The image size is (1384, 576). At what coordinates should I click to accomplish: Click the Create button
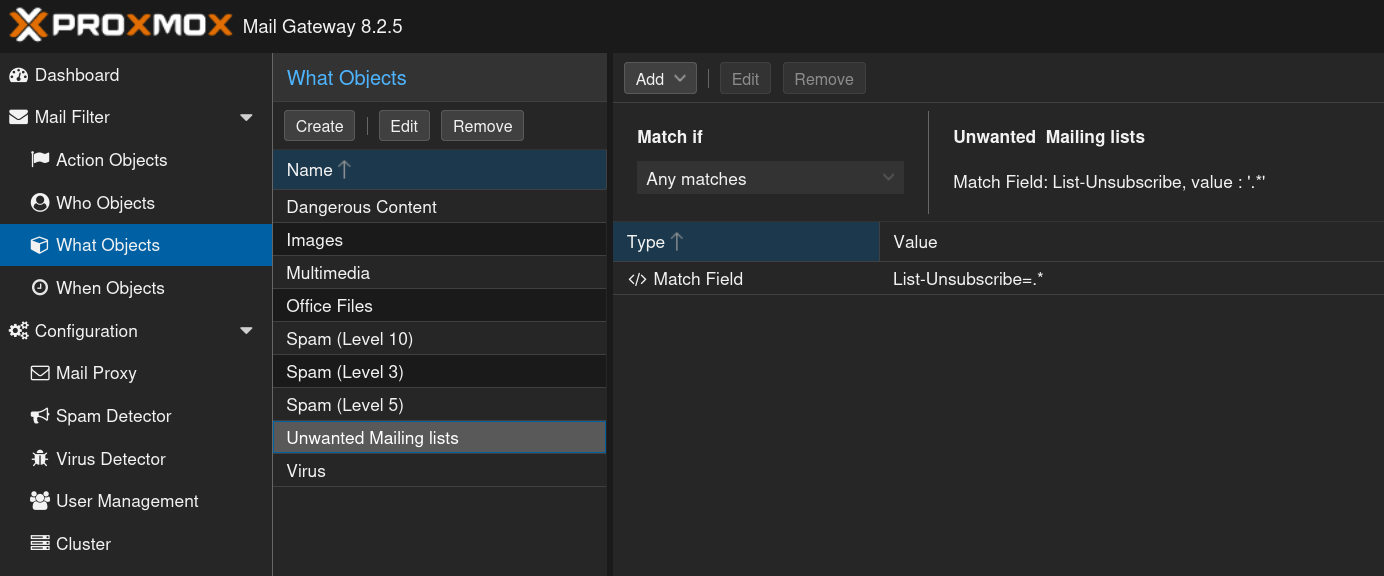click(x=319, y=126)
